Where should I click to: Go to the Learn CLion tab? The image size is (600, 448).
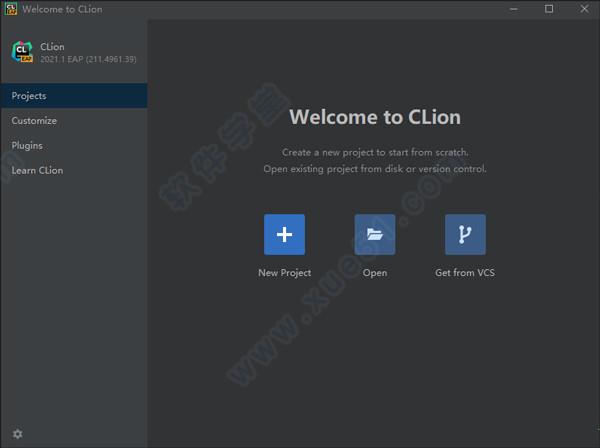(x=74, y=170)
